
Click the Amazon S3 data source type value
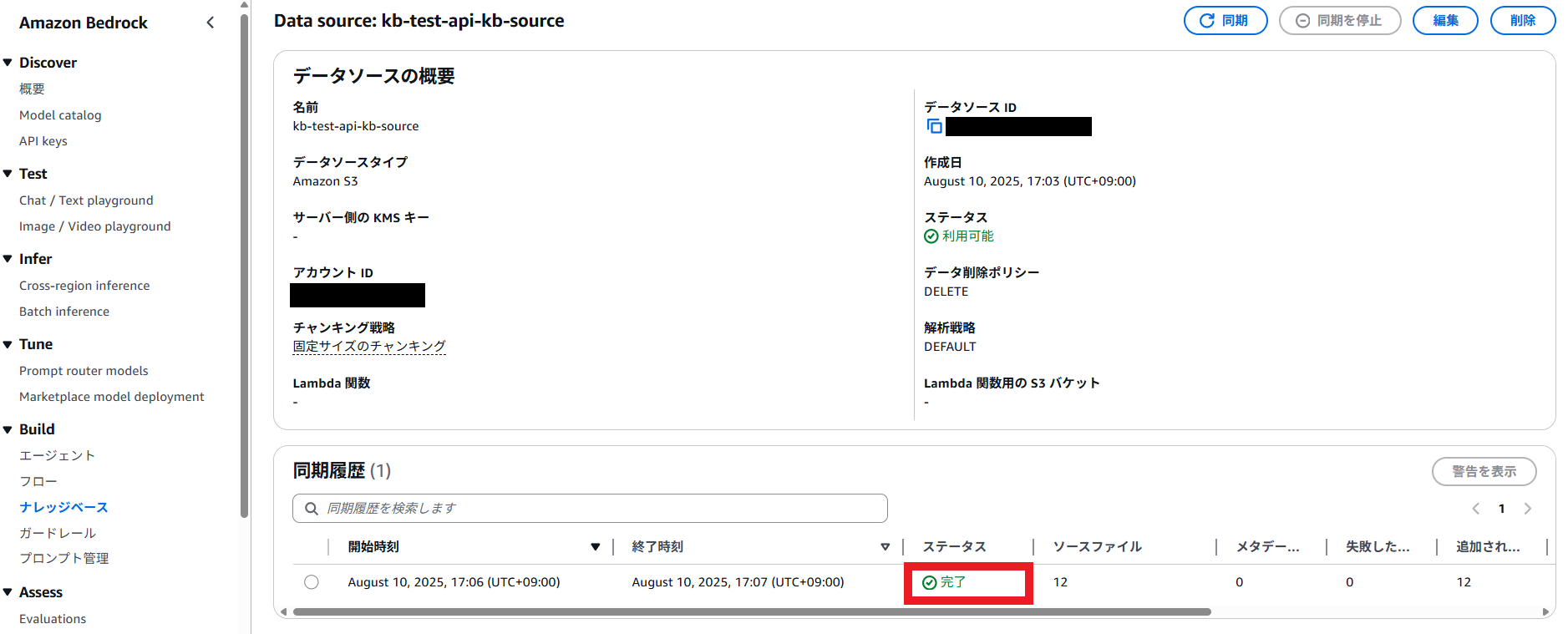325,181
